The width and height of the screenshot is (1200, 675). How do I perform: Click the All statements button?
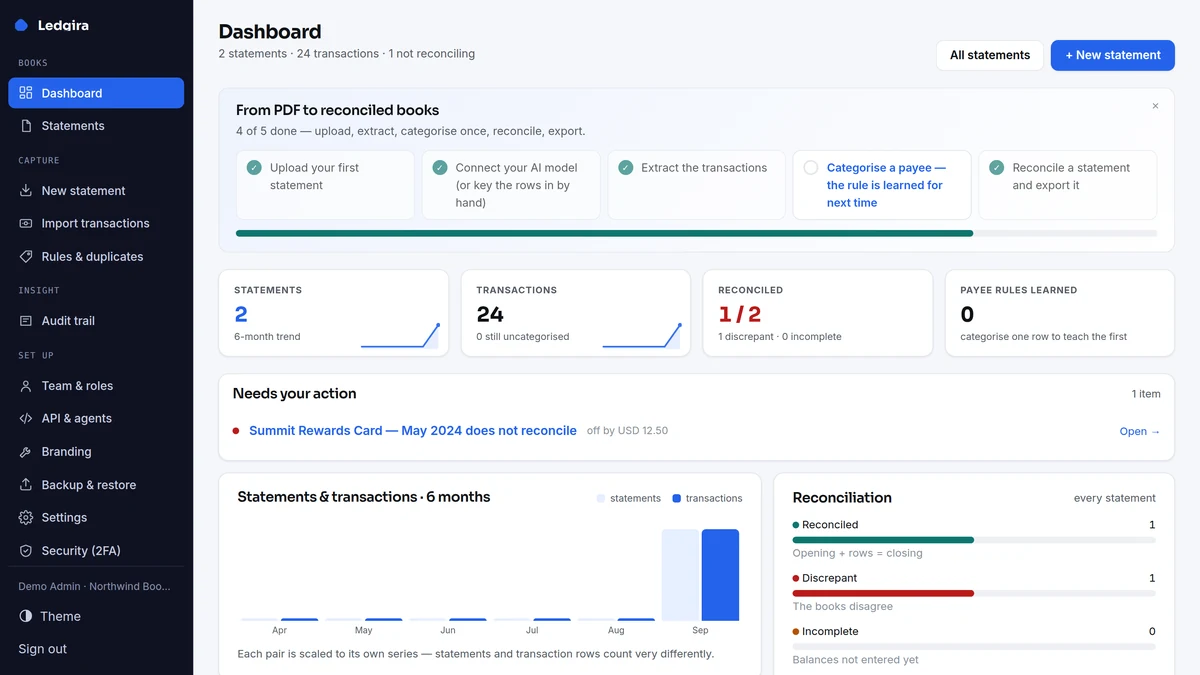pos(990,55)
